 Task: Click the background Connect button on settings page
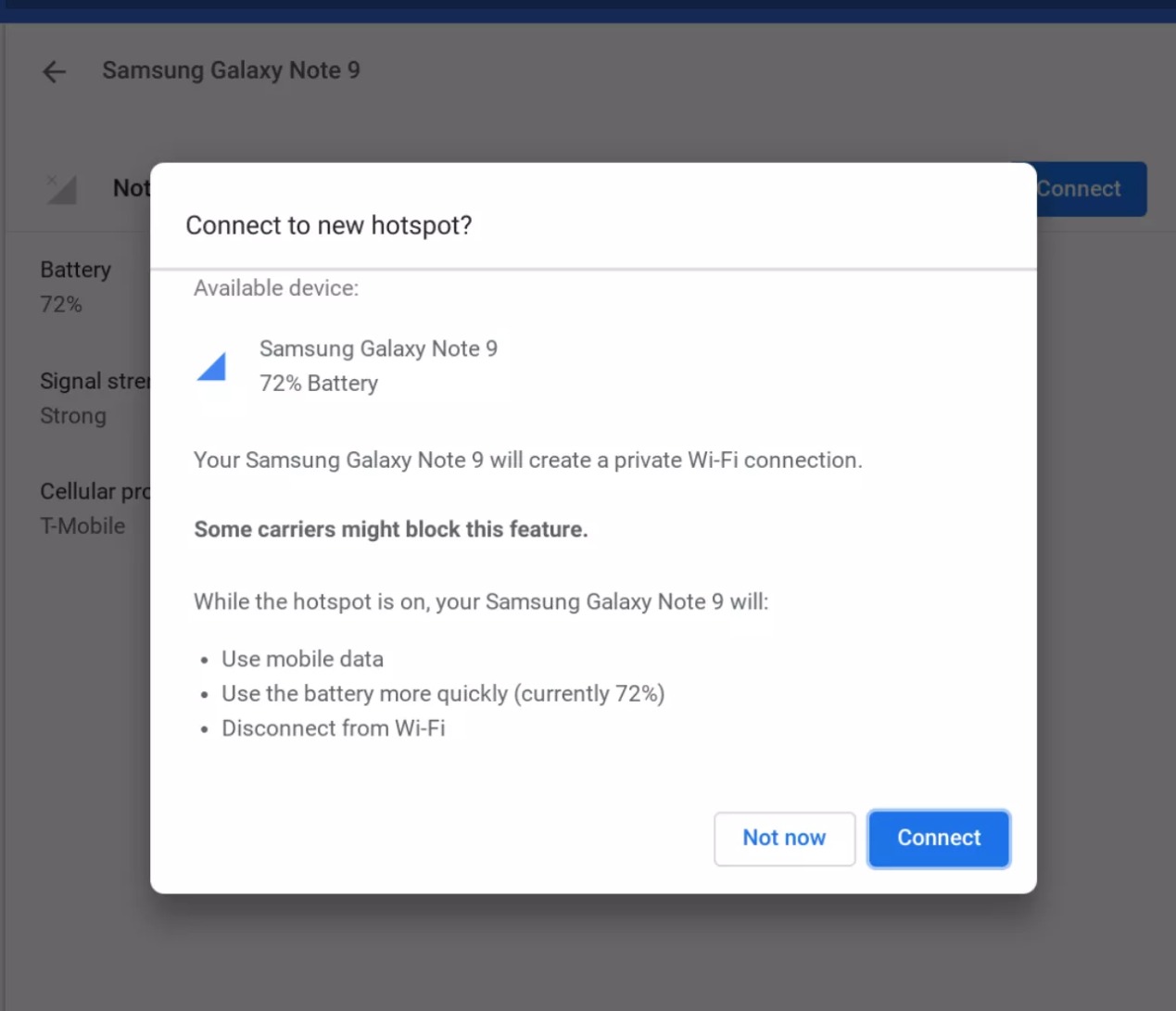click(1091, 189)
